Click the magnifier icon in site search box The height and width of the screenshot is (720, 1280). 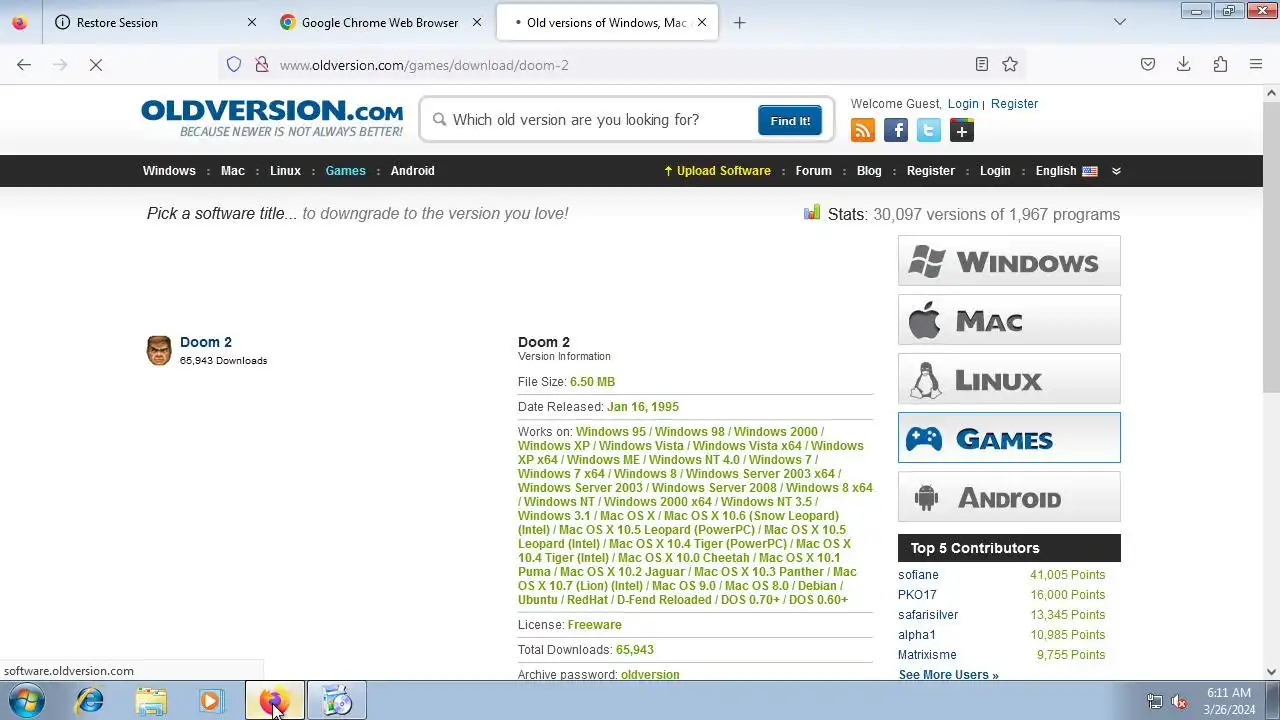[x=439, y=120]
